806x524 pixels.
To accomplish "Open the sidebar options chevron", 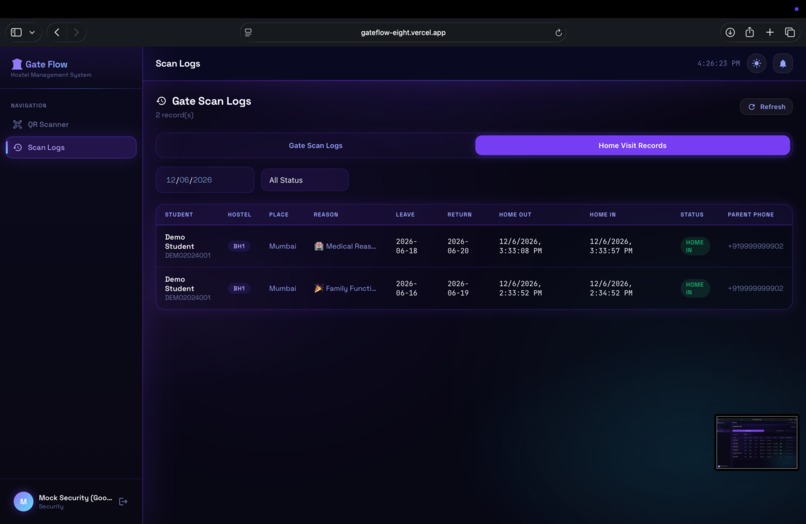I will [32, 32].
